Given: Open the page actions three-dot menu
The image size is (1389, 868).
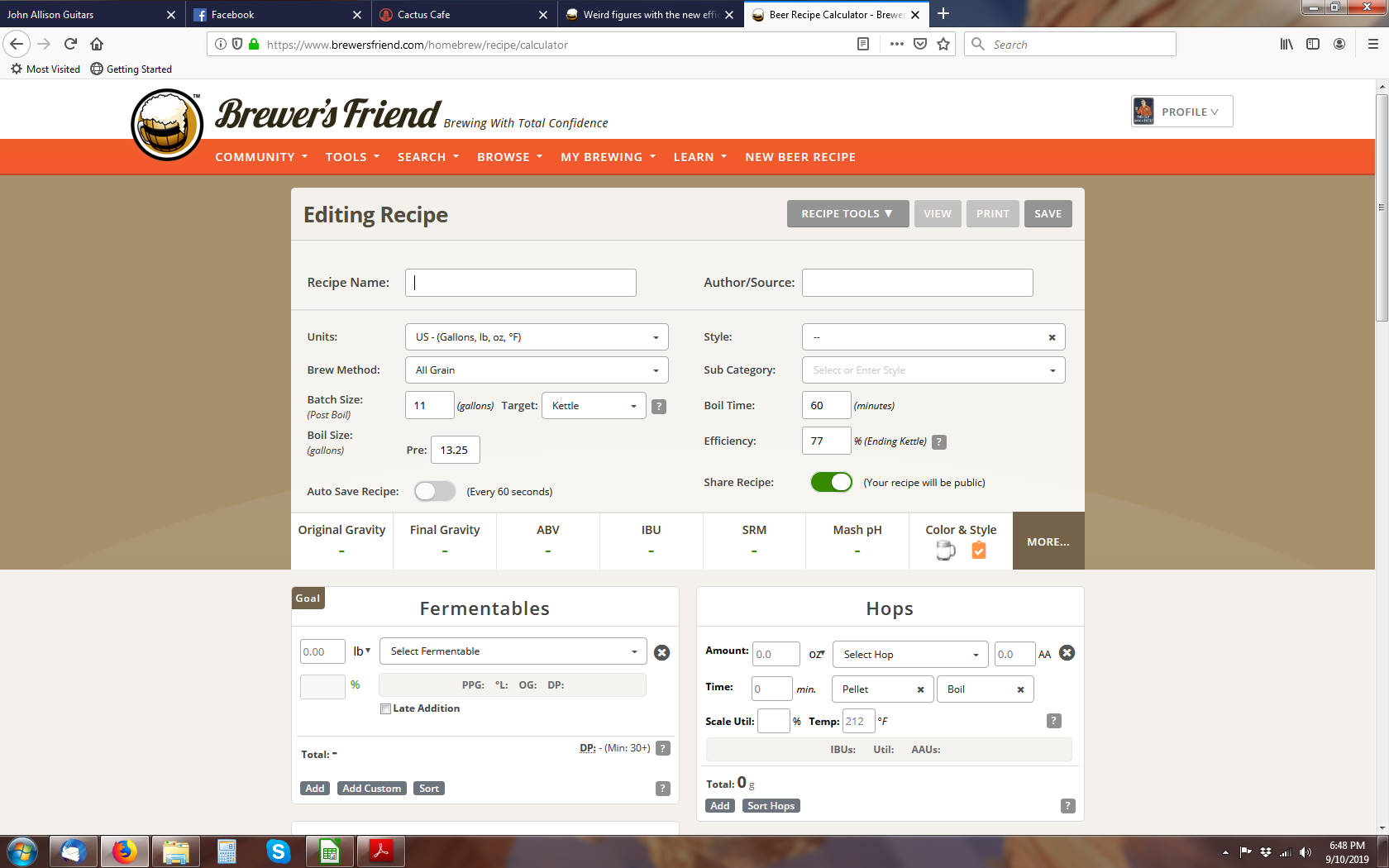Looking at the screenshot, I should pyautogui.click(x=897, y=44).
